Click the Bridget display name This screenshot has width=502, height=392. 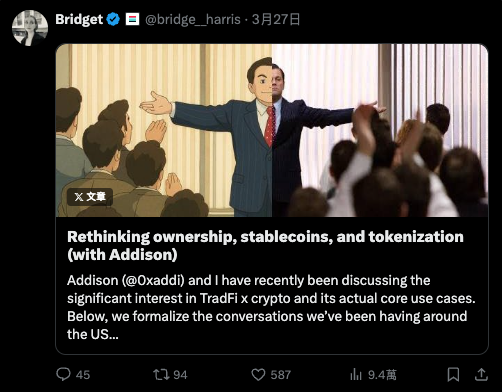tap(79, 19)
